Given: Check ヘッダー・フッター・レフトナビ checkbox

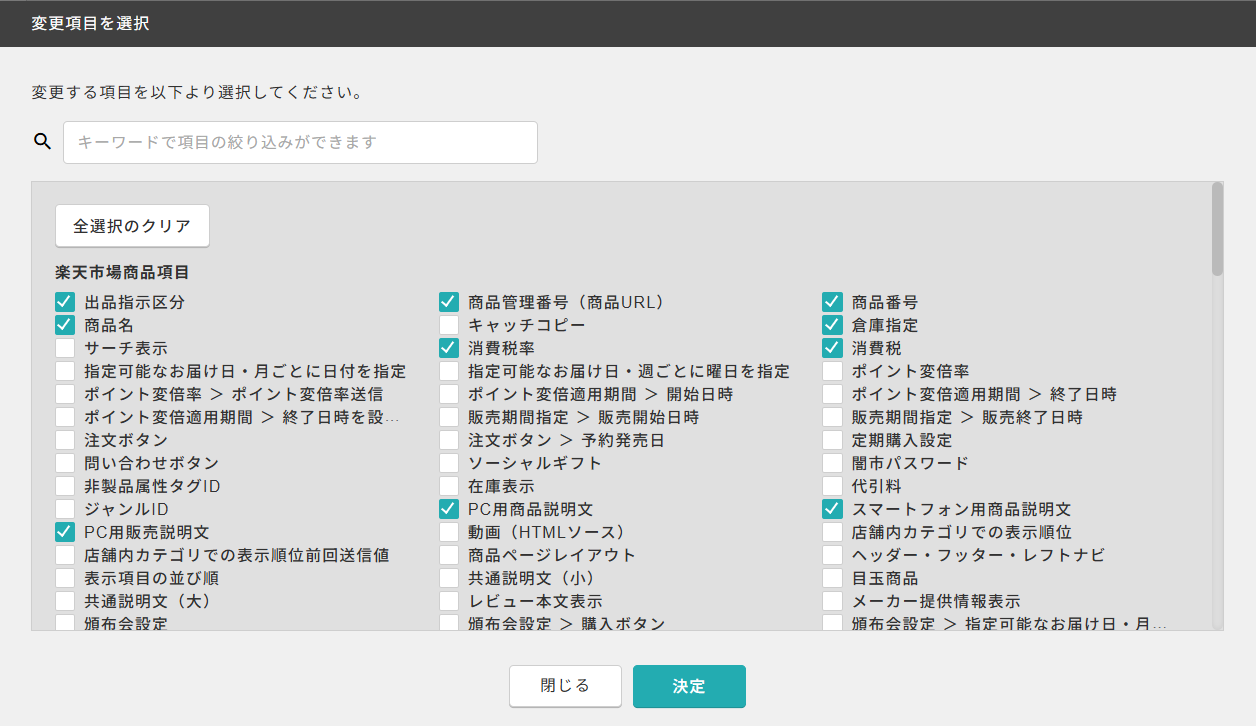Looking at the screenshot, I should point(833,555).
